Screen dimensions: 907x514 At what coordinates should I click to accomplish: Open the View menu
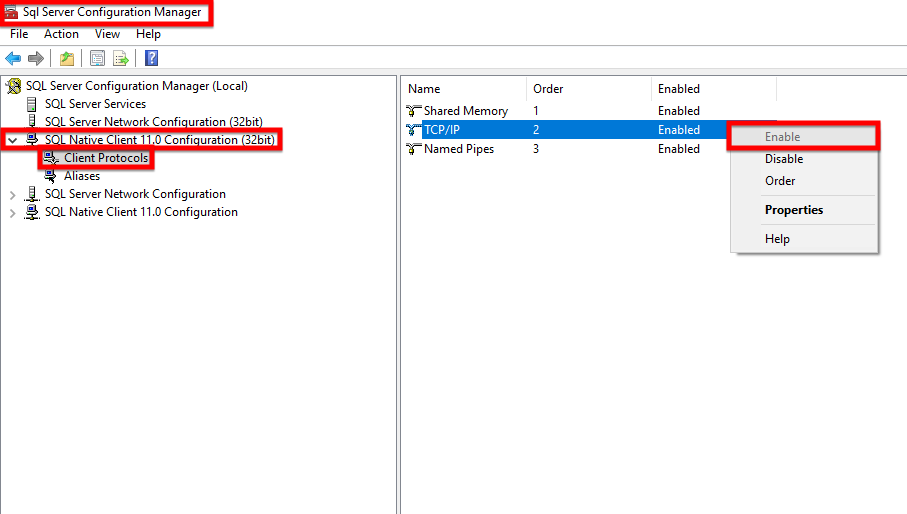click(107, 34)
